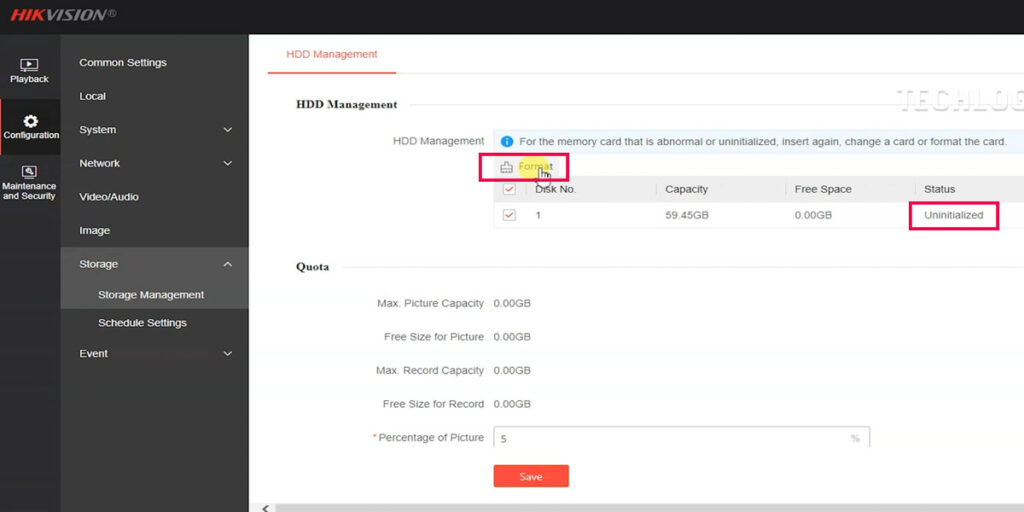Viewport: 1024px width, 512px height.
Task: Click the horizontal scrollbar left arrow
Action: (x=265, y=508)
